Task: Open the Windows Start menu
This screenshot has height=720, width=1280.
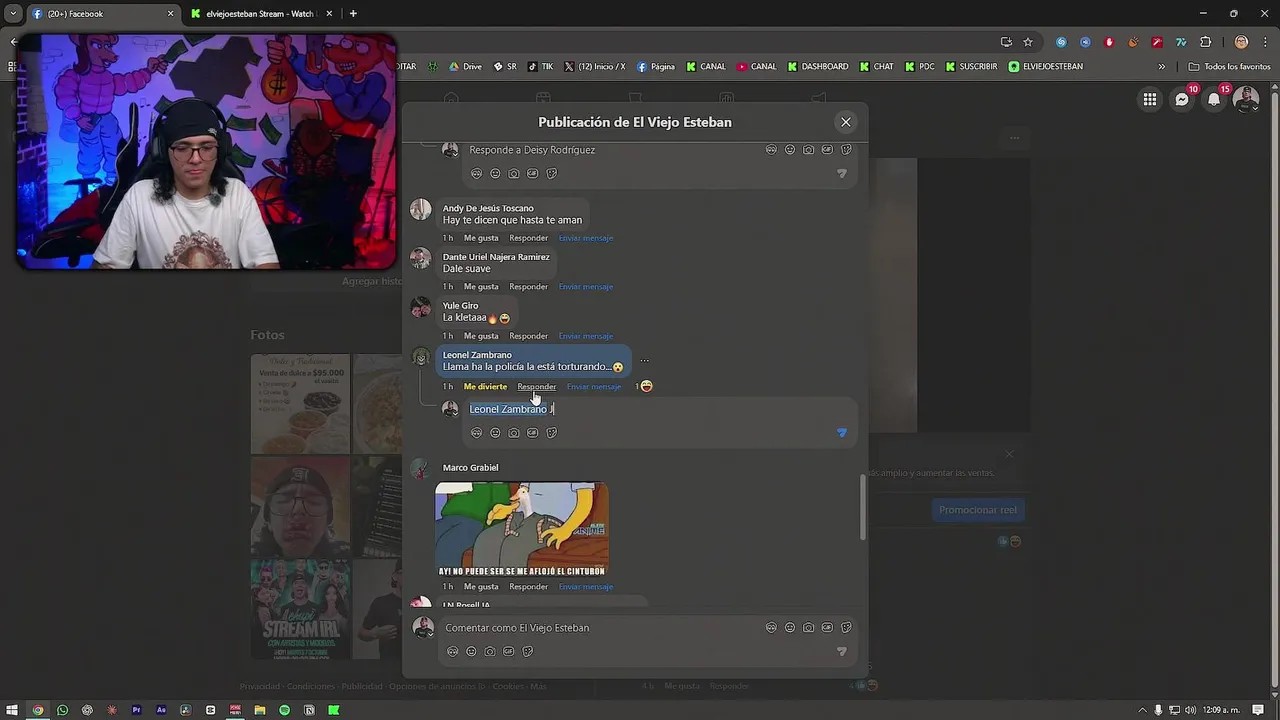Action: pos(12,710)
